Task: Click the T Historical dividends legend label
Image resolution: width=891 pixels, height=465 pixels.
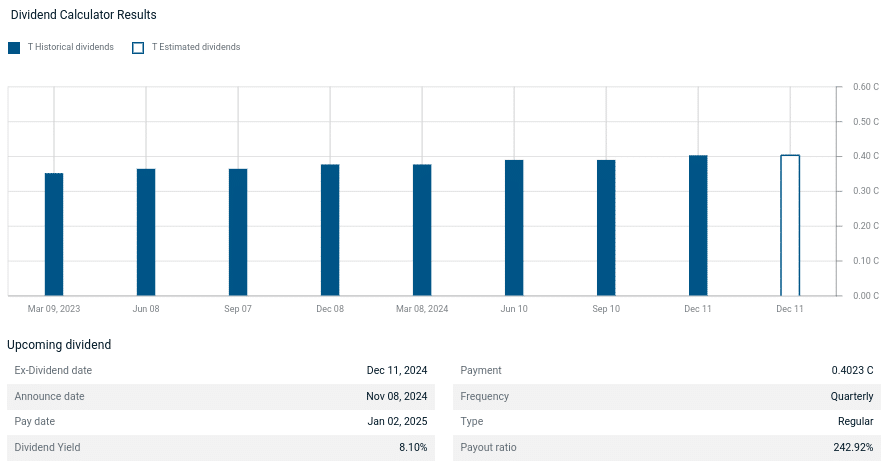Action: tap(70, 48)
